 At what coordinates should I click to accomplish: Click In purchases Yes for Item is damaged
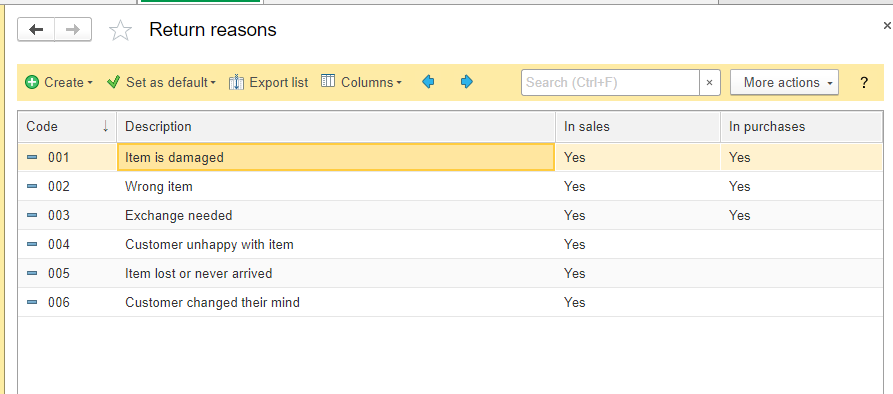[740, 157]
